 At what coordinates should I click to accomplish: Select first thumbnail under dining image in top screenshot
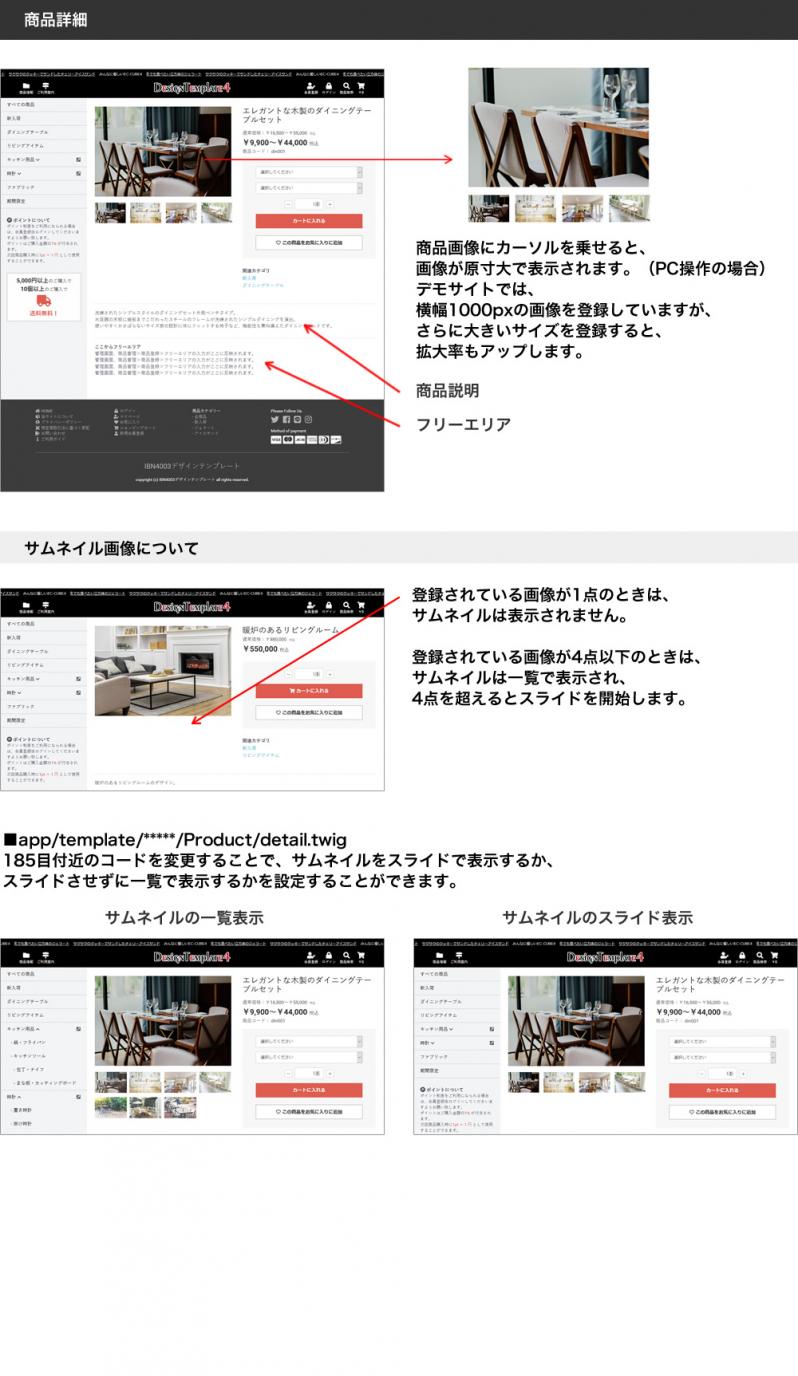click(x=110, y=212)
